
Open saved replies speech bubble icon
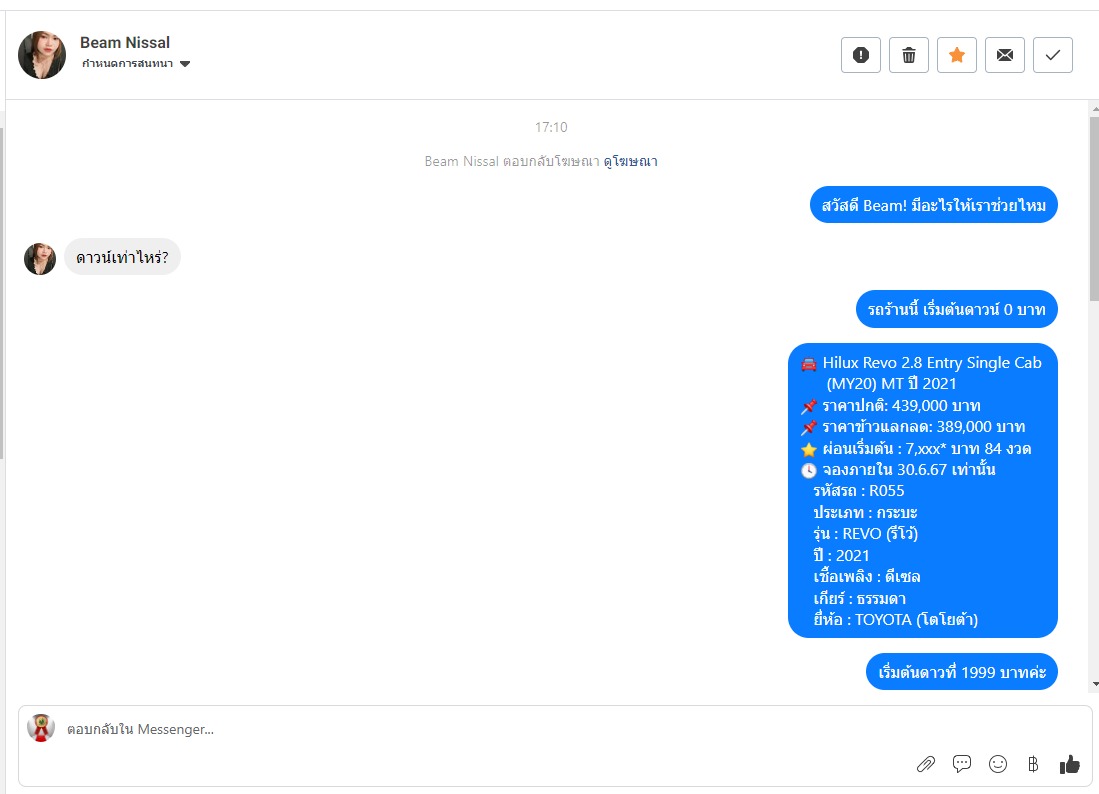point(962,764)
